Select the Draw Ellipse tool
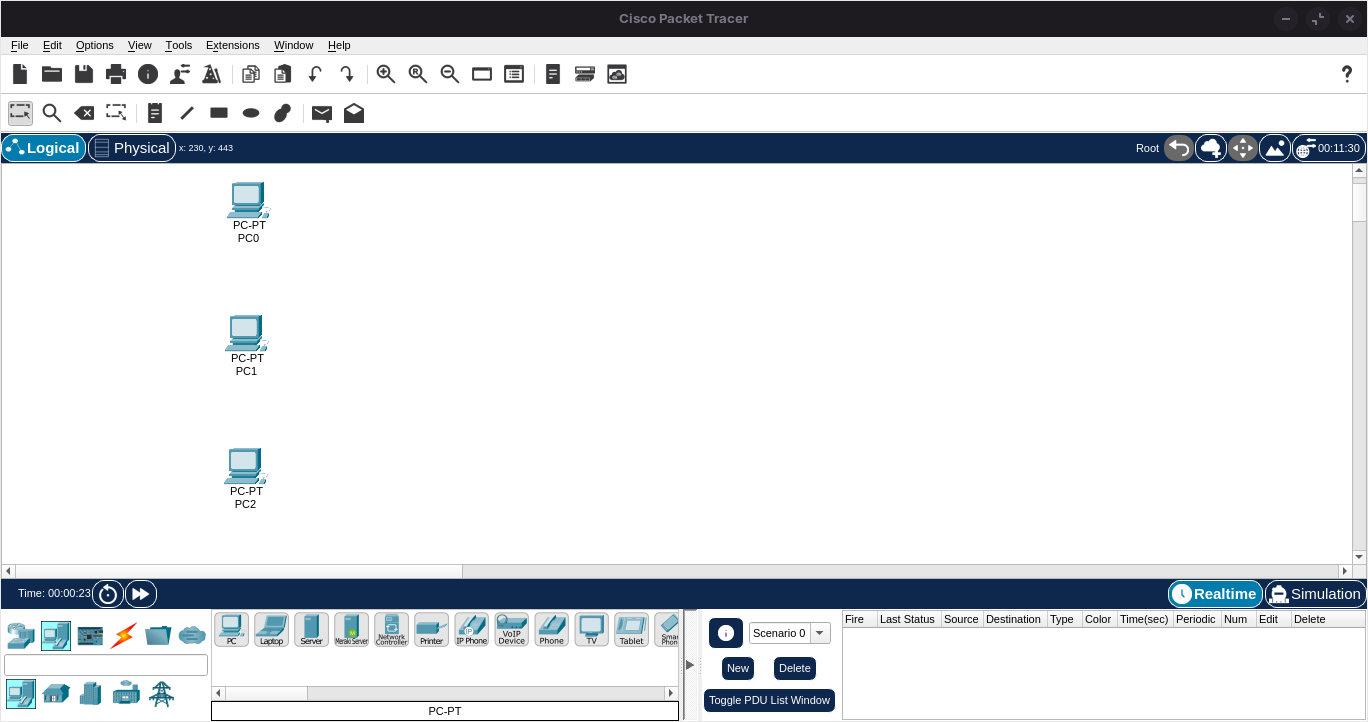Image resolution: width=1368 pixels, height=722 pixels. click(x=251, y=113)
